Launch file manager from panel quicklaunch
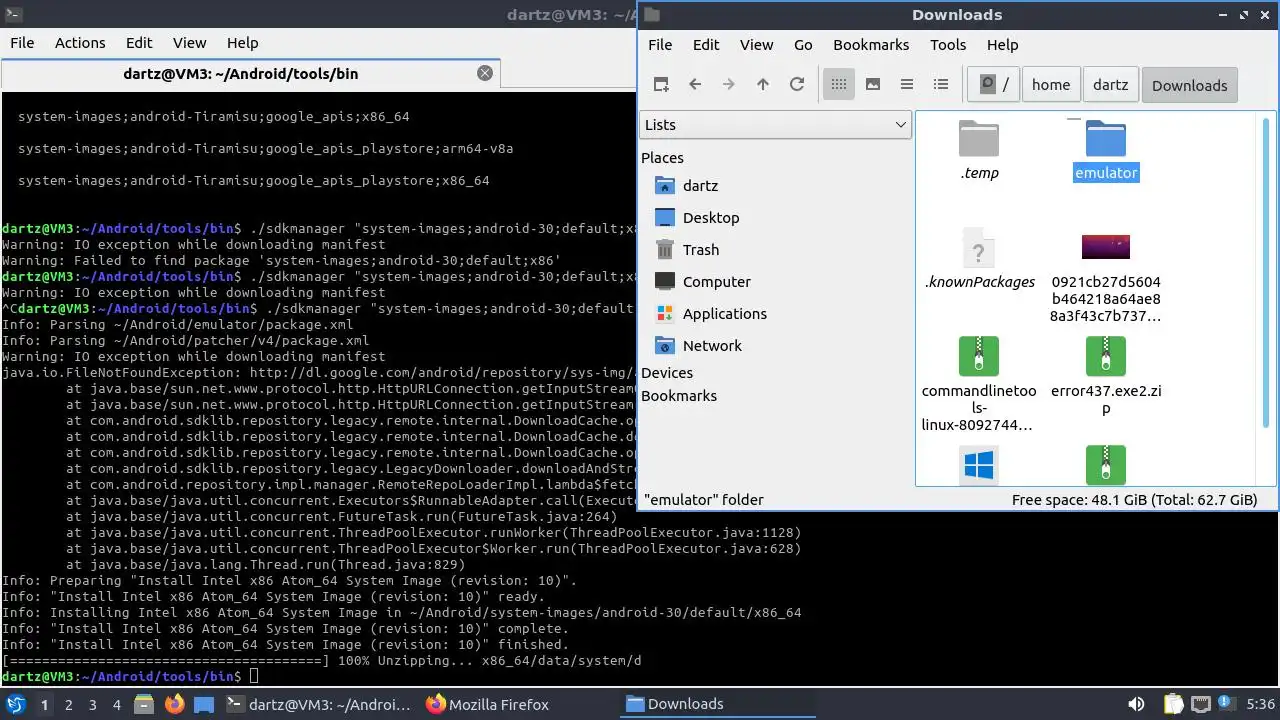Viewport: 1280px width, 720px height. [144, 704]
